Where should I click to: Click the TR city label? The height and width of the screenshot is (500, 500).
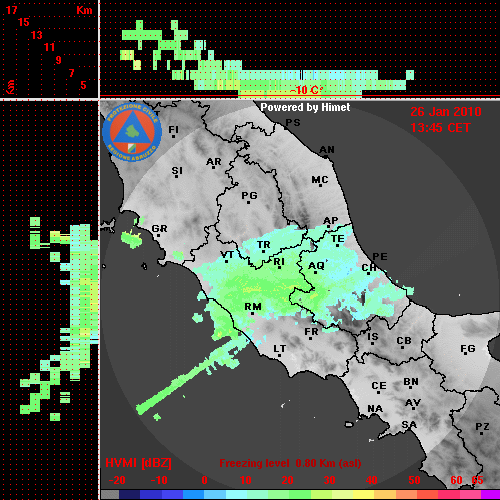tap(264, 245)
